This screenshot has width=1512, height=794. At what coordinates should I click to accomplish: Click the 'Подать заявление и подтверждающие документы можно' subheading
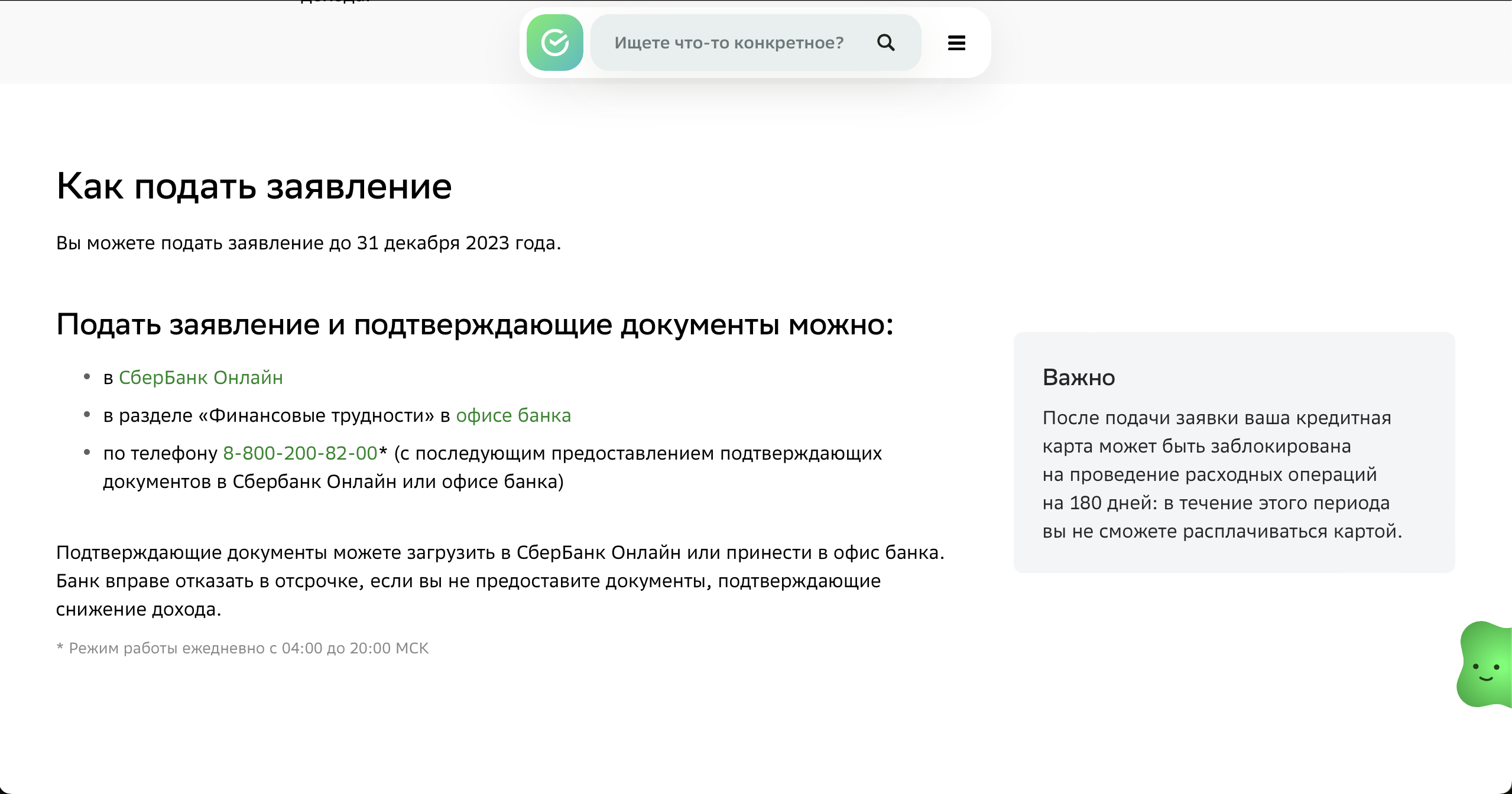click(475, 324)
